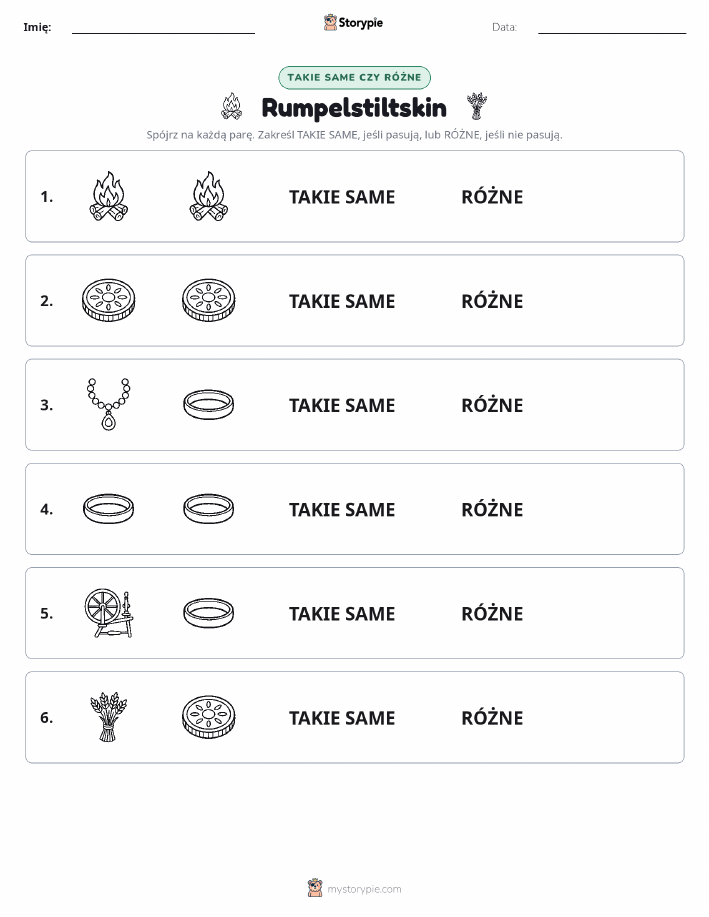Image resolution: width=709 pixels, height=917 pixels.
Task: Click the Storypie logo at the top
Action: (x=353, y=22)
